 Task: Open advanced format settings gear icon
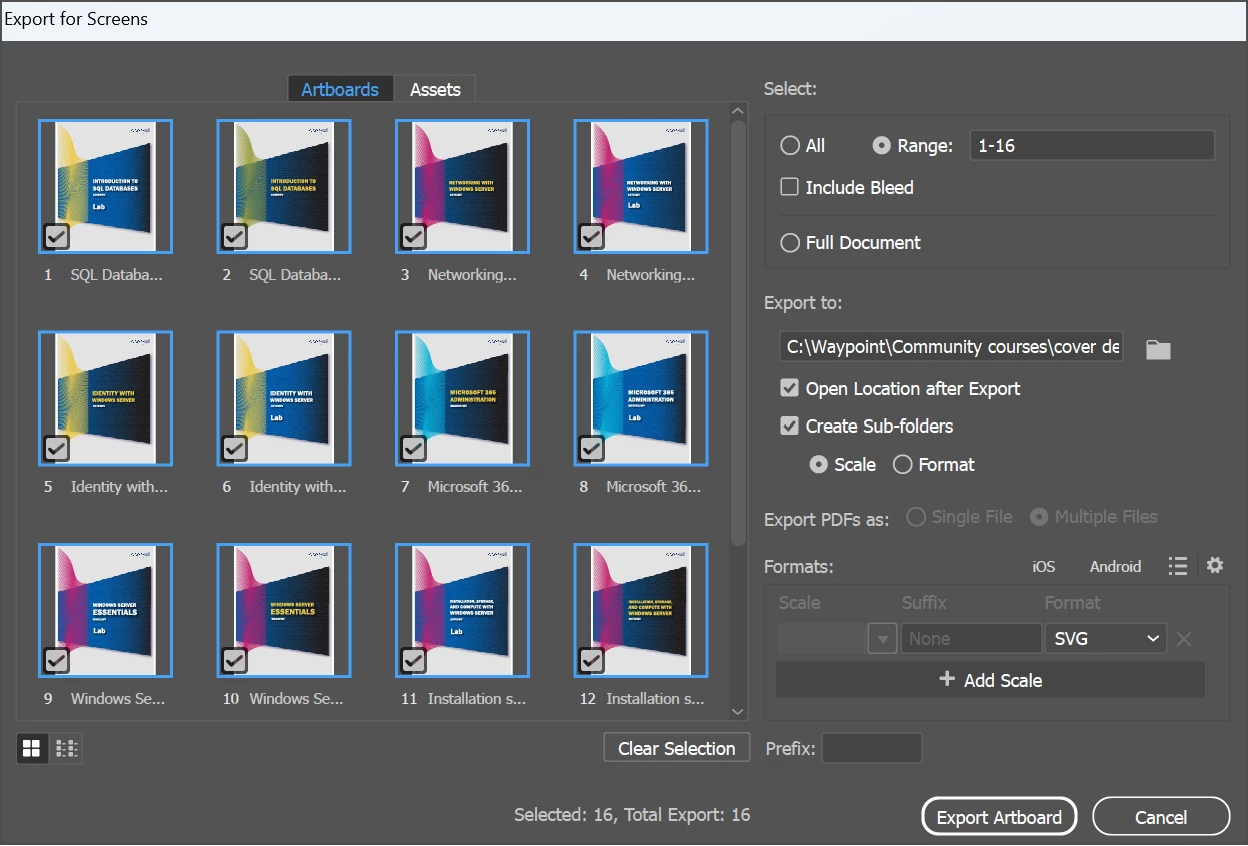1215,566
